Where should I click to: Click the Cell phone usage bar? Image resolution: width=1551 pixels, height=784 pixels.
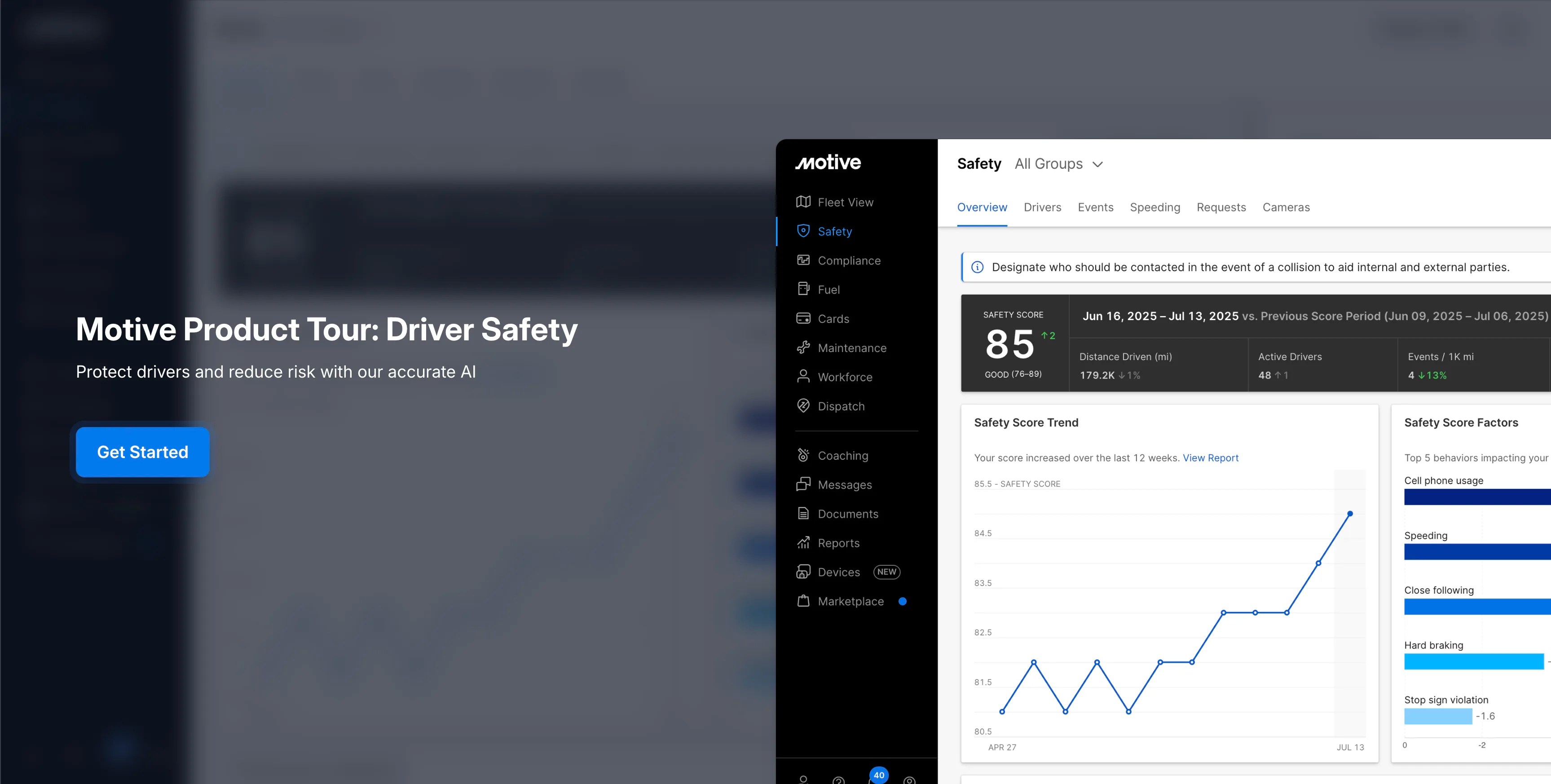click(x=1477, y=497)
